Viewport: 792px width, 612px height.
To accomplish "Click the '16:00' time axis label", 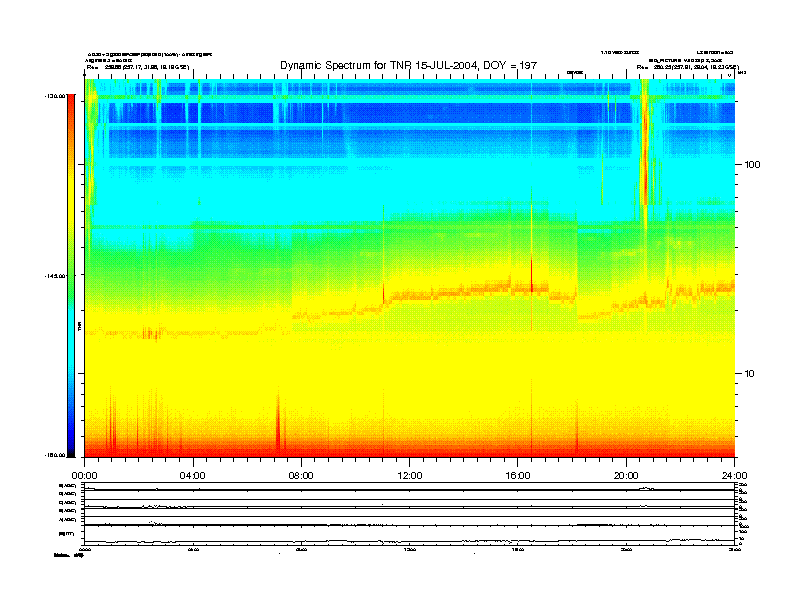I will (518, 476).
